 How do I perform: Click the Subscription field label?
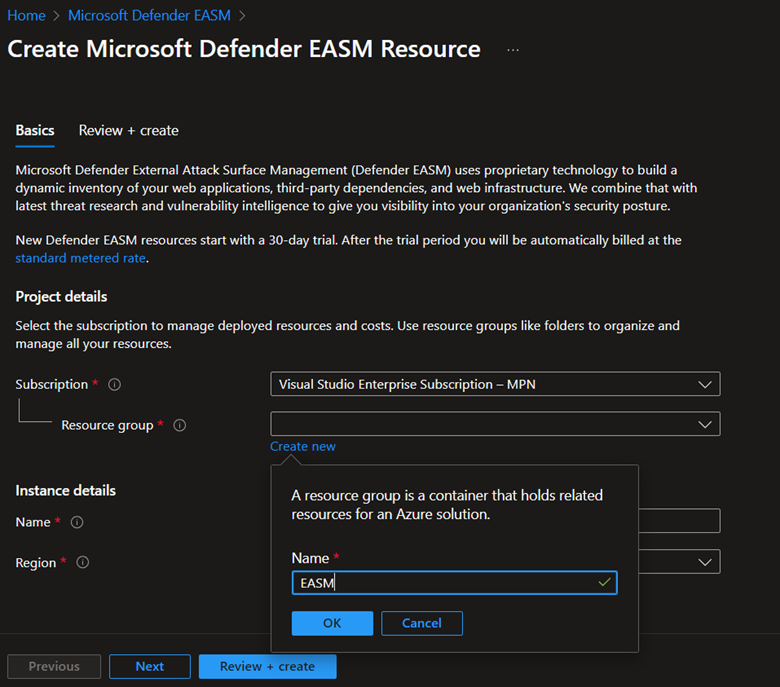[52, 385]
